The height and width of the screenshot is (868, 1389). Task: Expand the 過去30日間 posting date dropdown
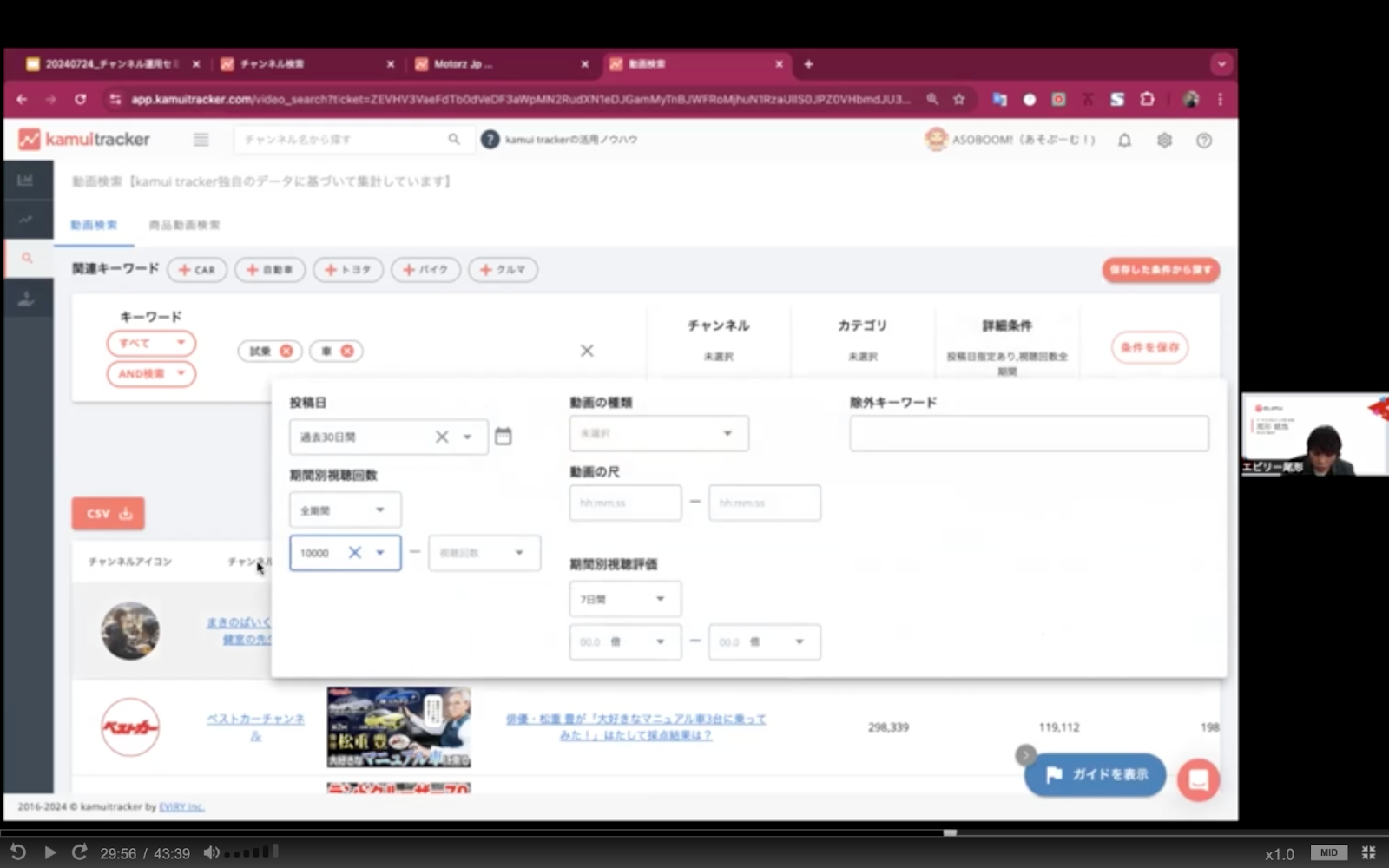click(467, 437)
